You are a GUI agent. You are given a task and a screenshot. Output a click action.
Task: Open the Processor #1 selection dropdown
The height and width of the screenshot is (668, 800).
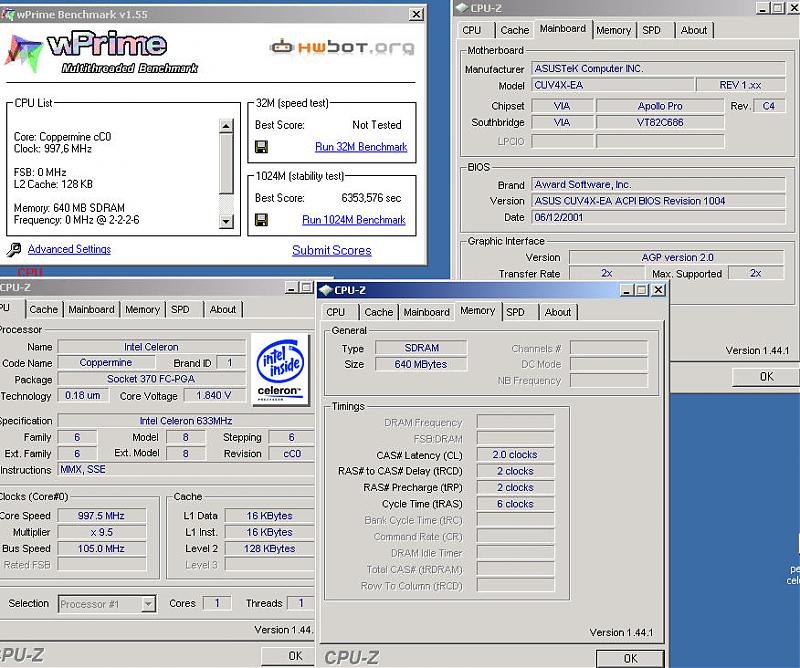(148, 604)
